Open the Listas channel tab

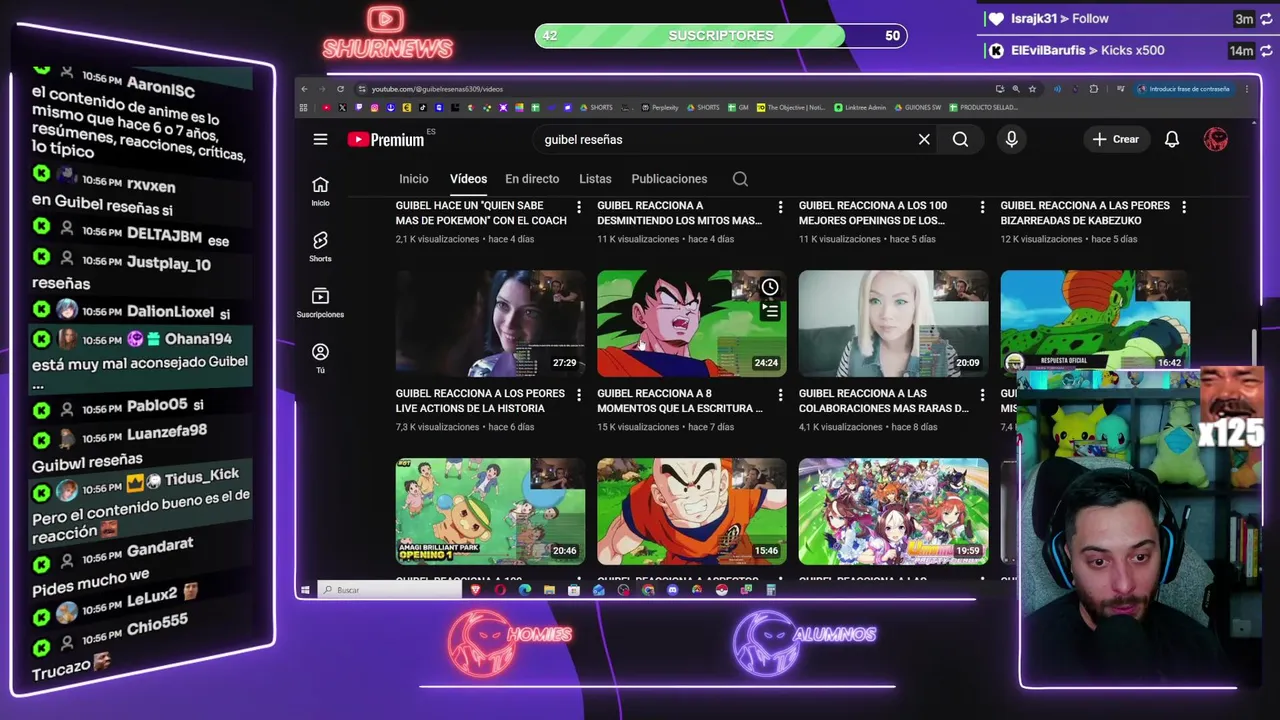595,179
